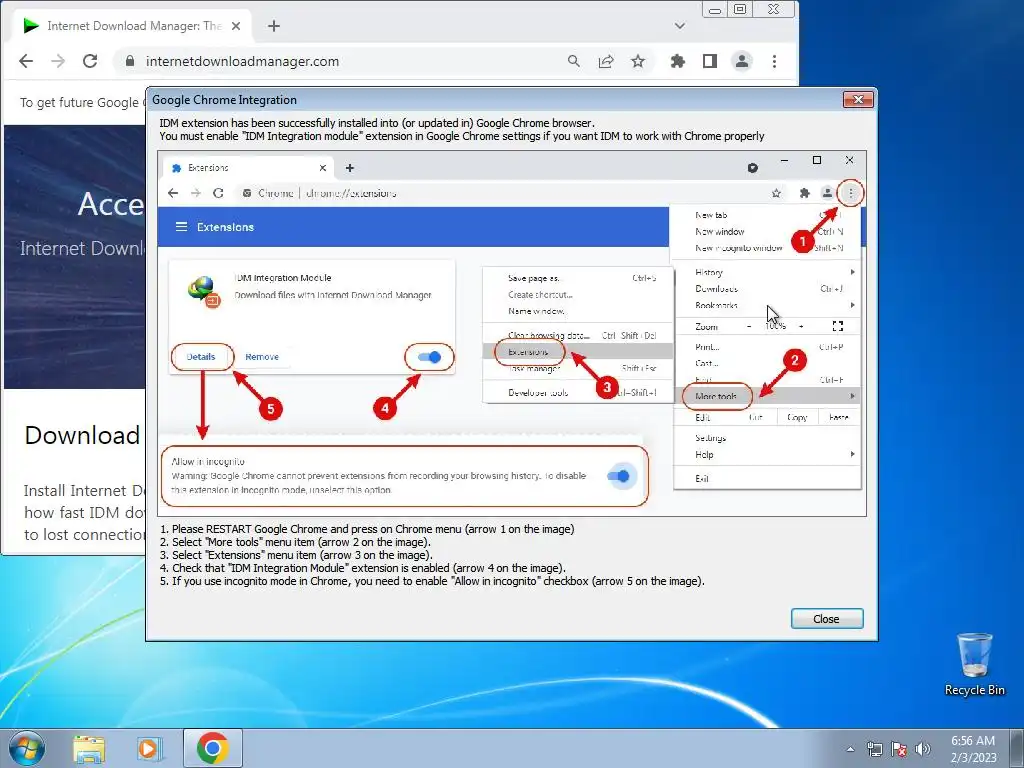The image size is (1024, 768).
Task: Click Close button in Chrome Integration dialog
Action: [x=827, y=618]
